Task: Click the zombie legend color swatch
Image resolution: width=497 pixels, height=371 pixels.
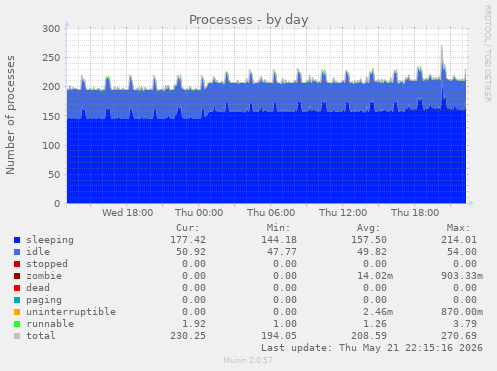Action: click(x=17, y=276)
